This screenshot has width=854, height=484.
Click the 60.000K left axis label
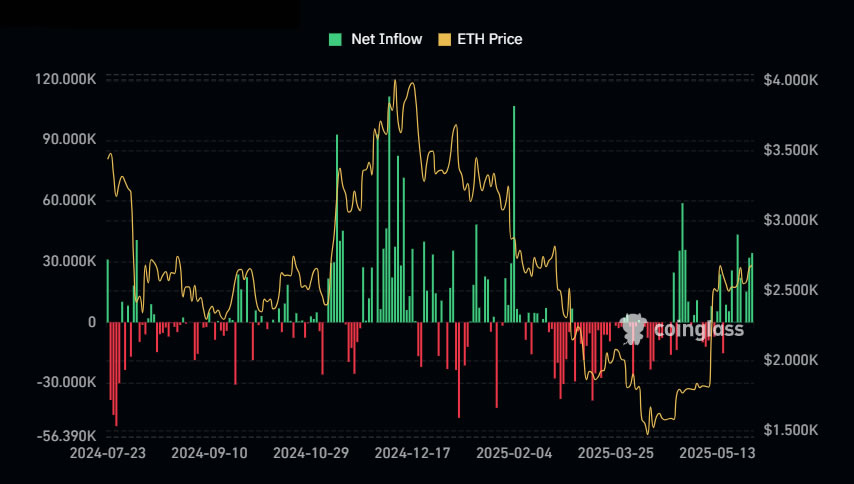point(68,200)
